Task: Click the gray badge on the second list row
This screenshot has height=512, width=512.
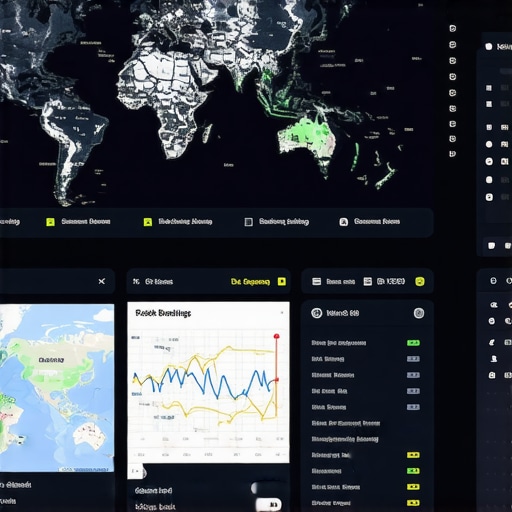Action: tap(413, 359)
